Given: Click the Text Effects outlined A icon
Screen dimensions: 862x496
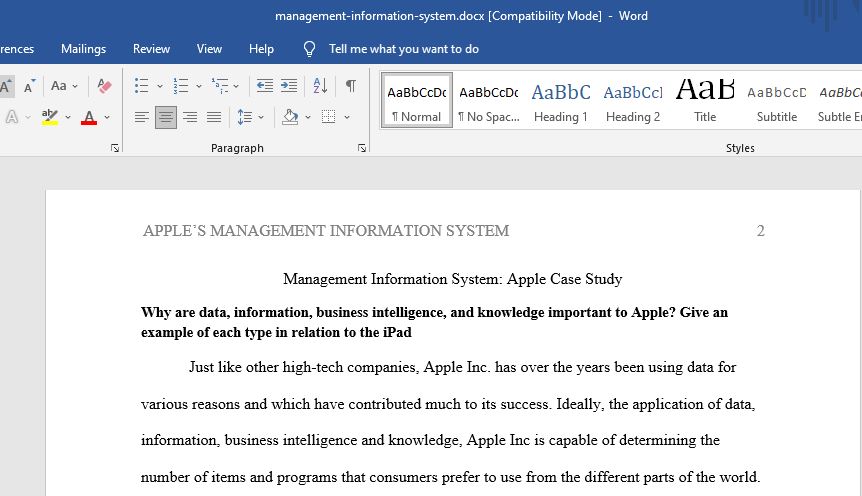Looking at the screenshot, I should pyautogui.click(x=12, y=117).
